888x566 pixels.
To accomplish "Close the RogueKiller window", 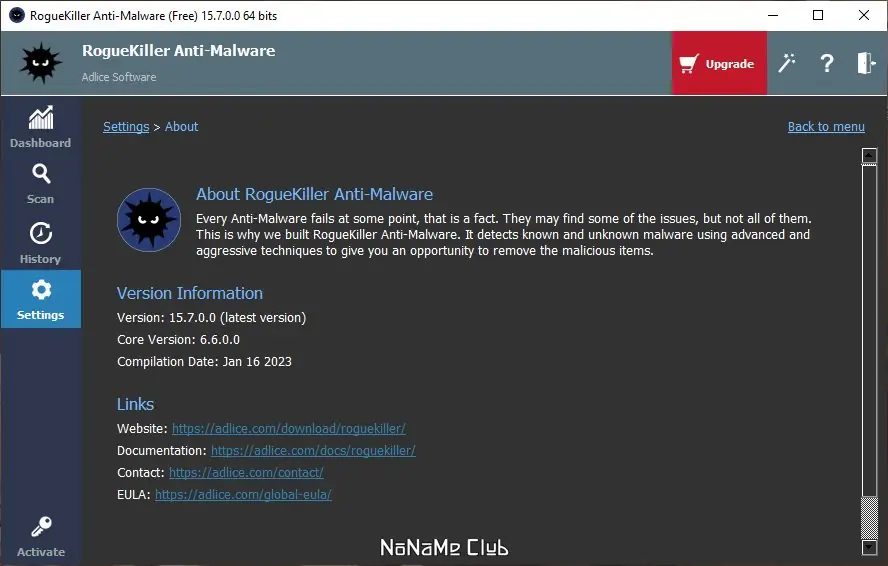I will pyautogui.click(x=864, y=15).
